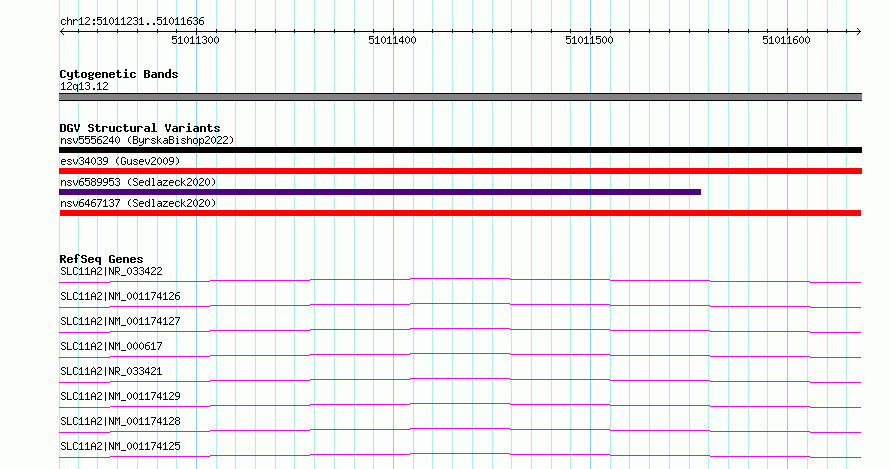Click the magenta intron line under SLC11A2|NM_000617
The width and height of the screenshot is (890, 469).
(460, 354)
